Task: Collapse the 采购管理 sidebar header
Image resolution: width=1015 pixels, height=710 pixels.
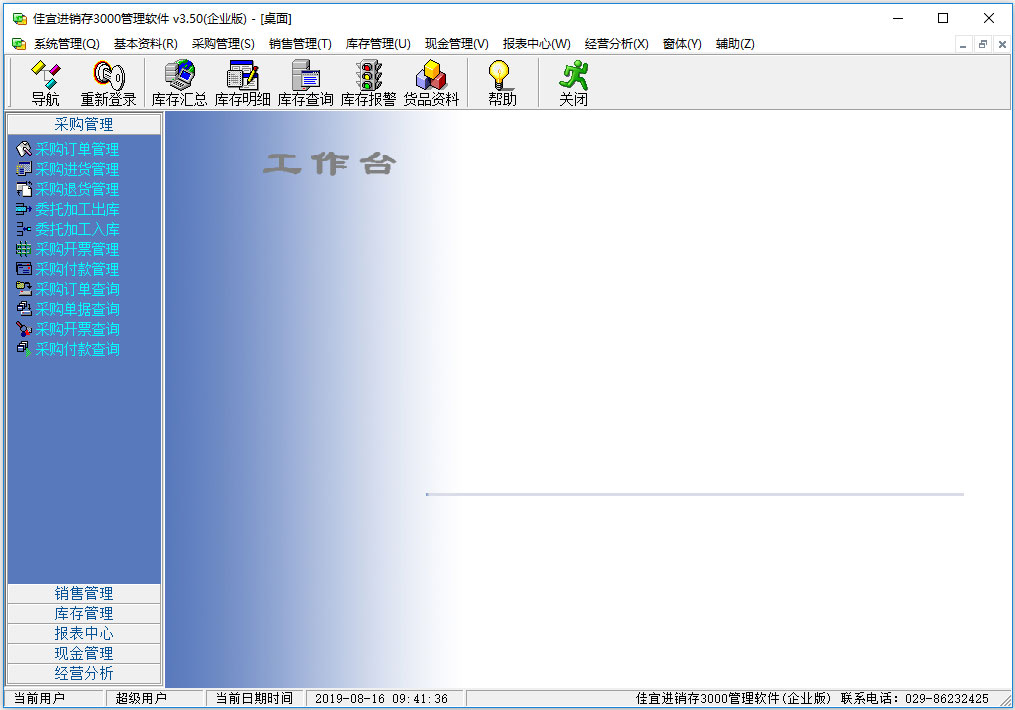Action: [84, 124]
